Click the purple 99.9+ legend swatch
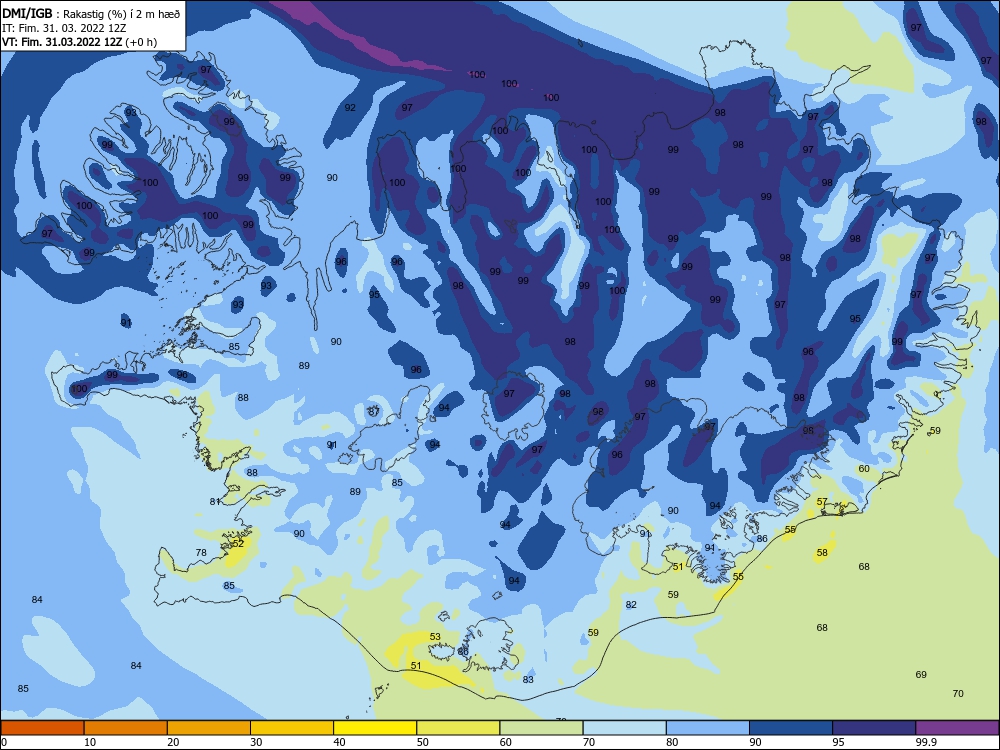1000x750 pixels. coord(957,728)
